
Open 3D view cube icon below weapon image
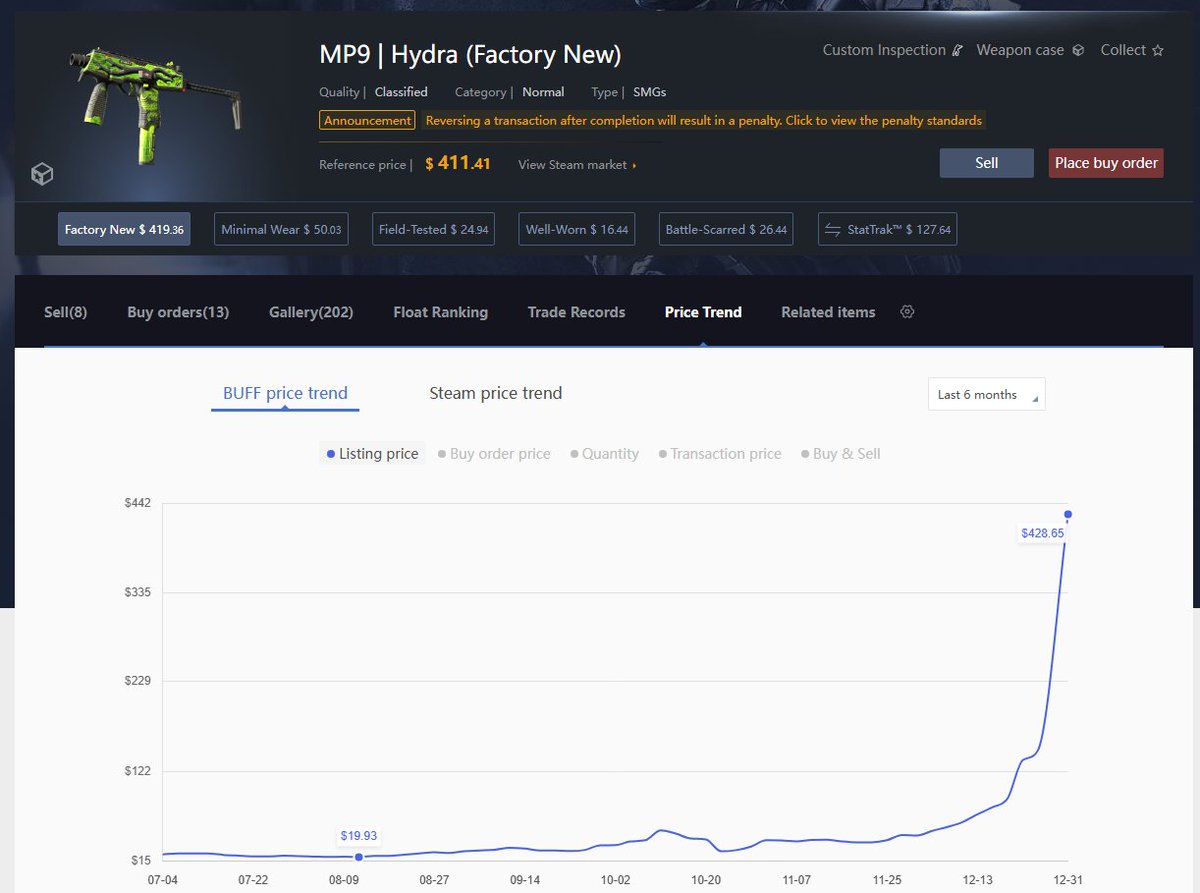point(41,175)
